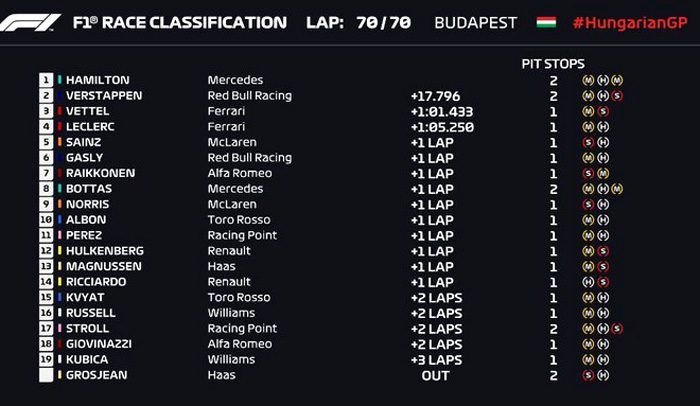Click Stroll's red soft tyre icon

617,328
